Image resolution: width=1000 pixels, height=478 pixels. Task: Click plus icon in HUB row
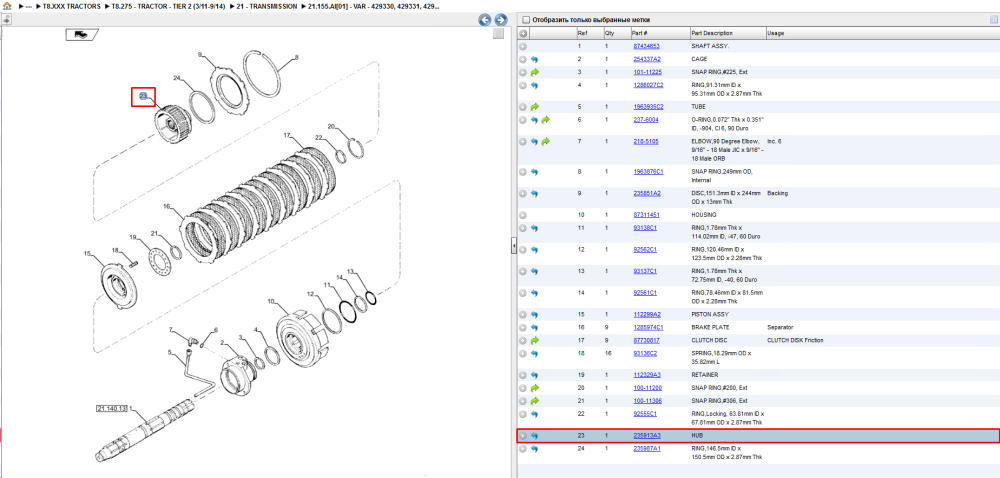[x=523, y=436]
